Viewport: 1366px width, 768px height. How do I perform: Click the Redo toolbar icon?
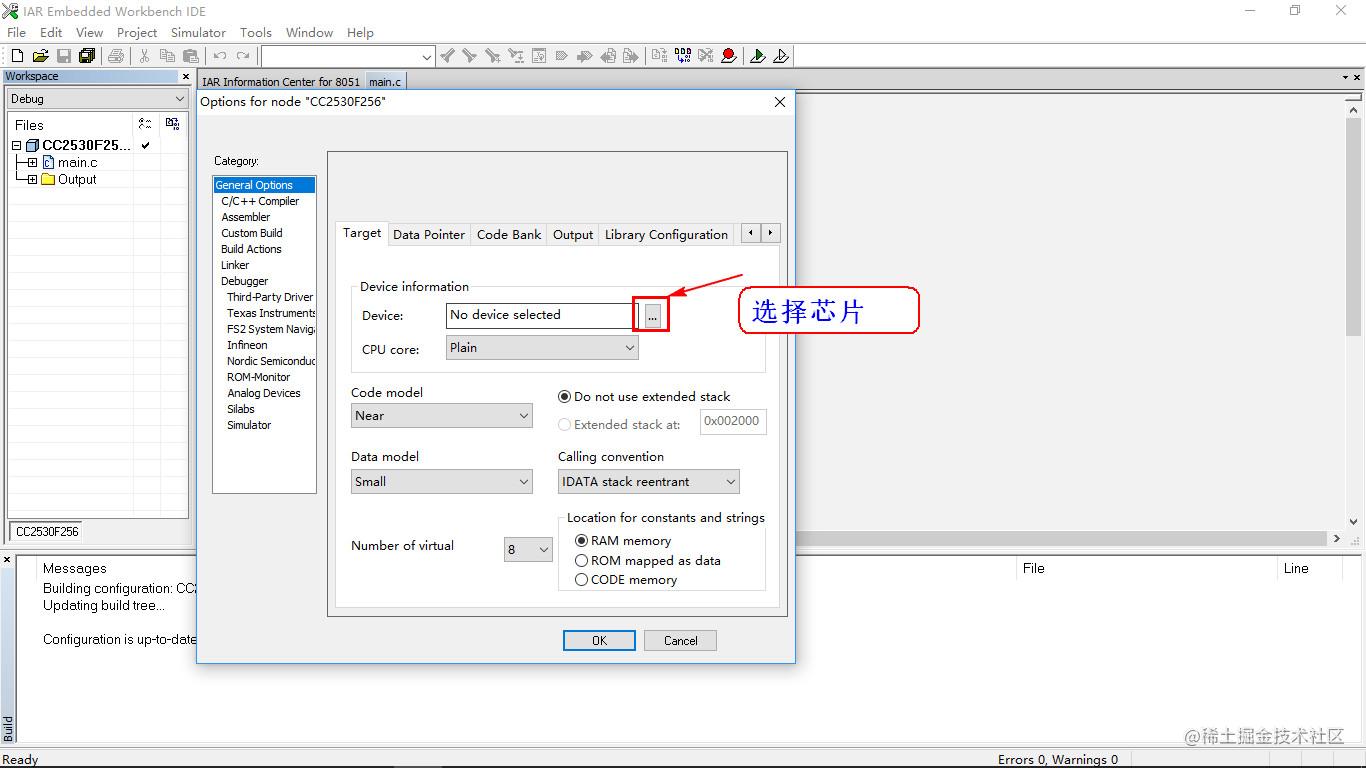(243, 56)
